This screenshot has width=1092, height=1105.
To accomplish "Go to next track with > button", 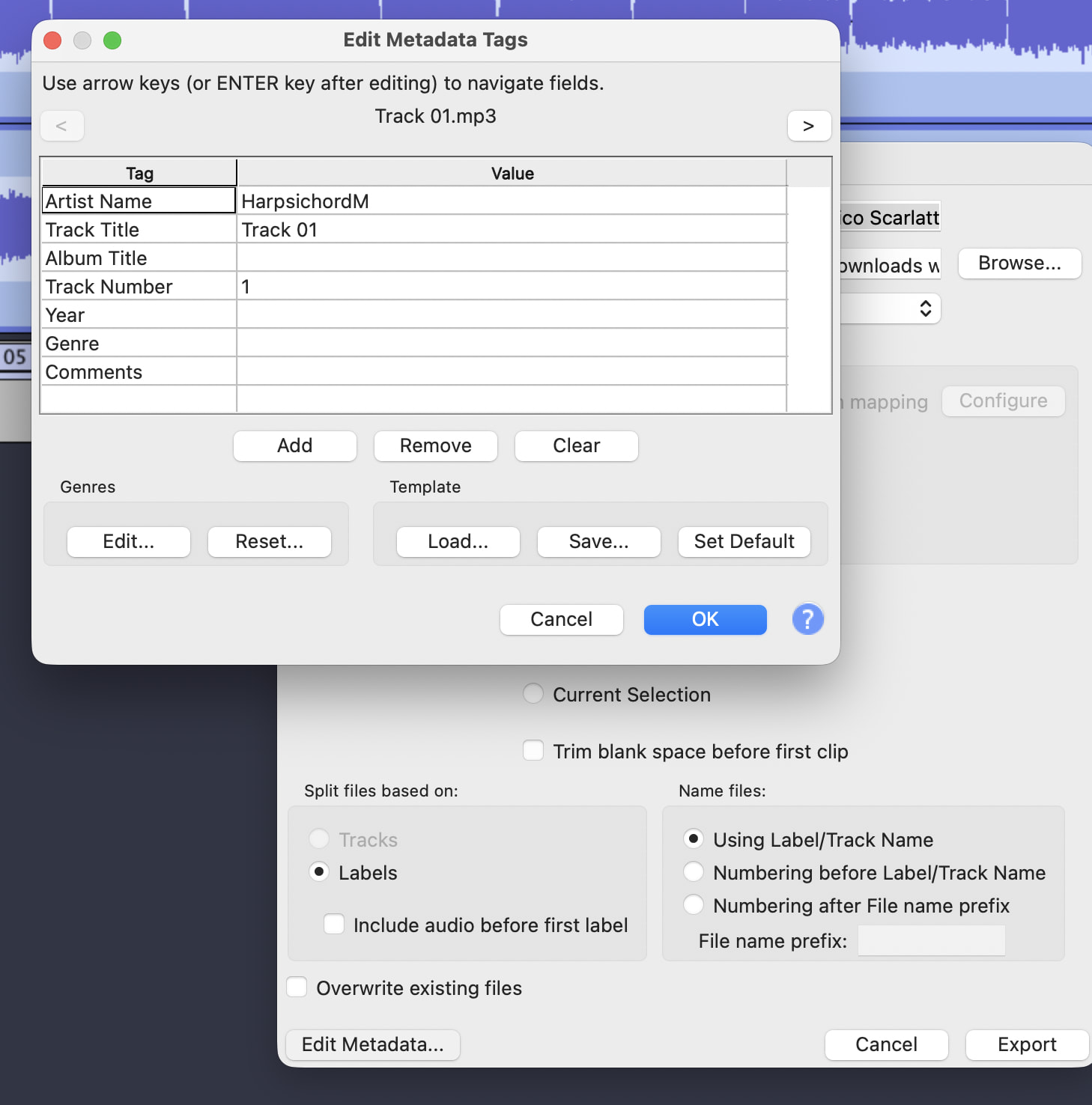I will pos(809,126).
